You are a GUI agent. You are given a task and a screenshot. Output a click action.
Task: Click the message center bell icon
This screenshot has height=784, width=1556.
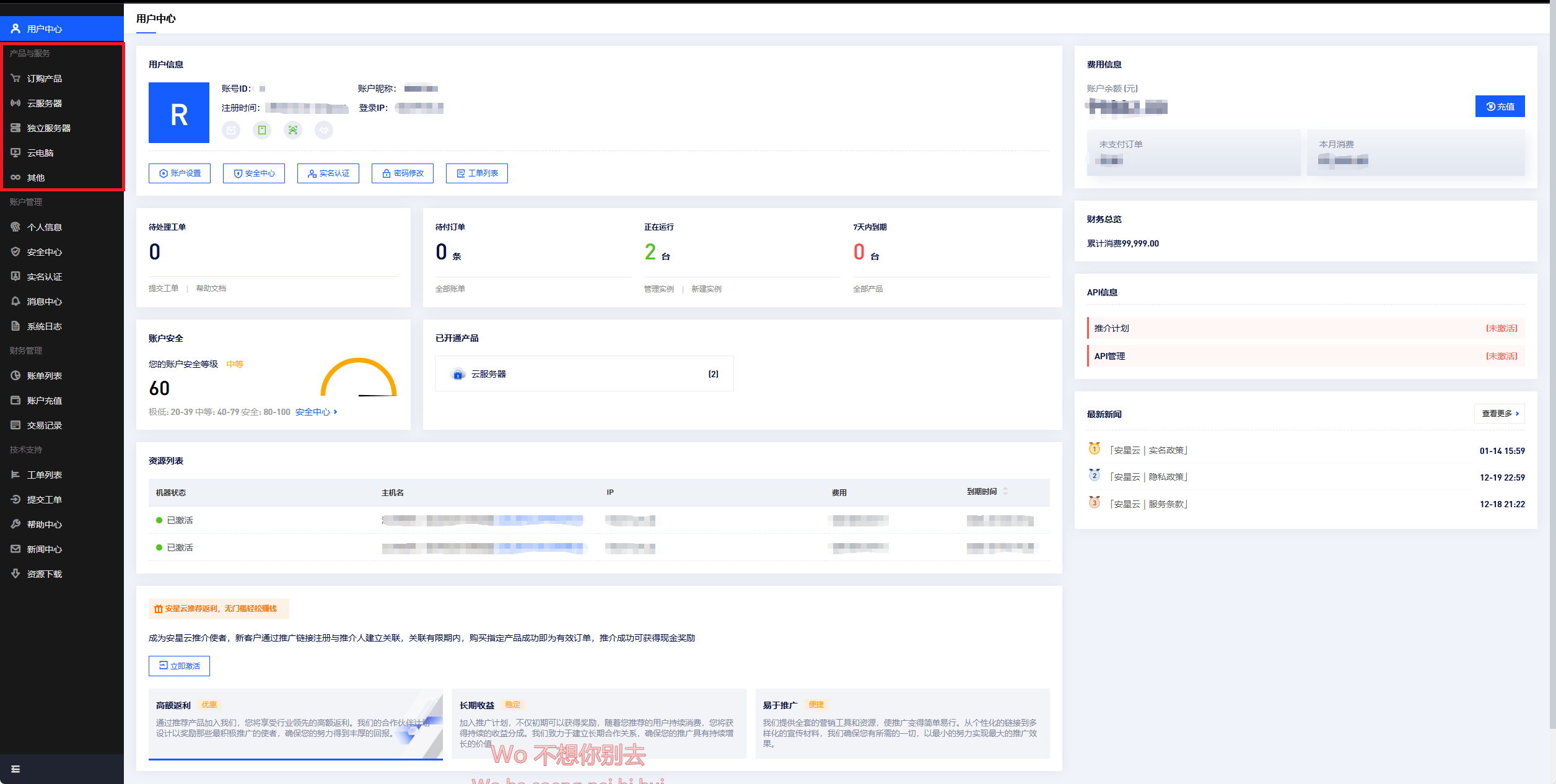pyautogui.click(x=15, y=301)
